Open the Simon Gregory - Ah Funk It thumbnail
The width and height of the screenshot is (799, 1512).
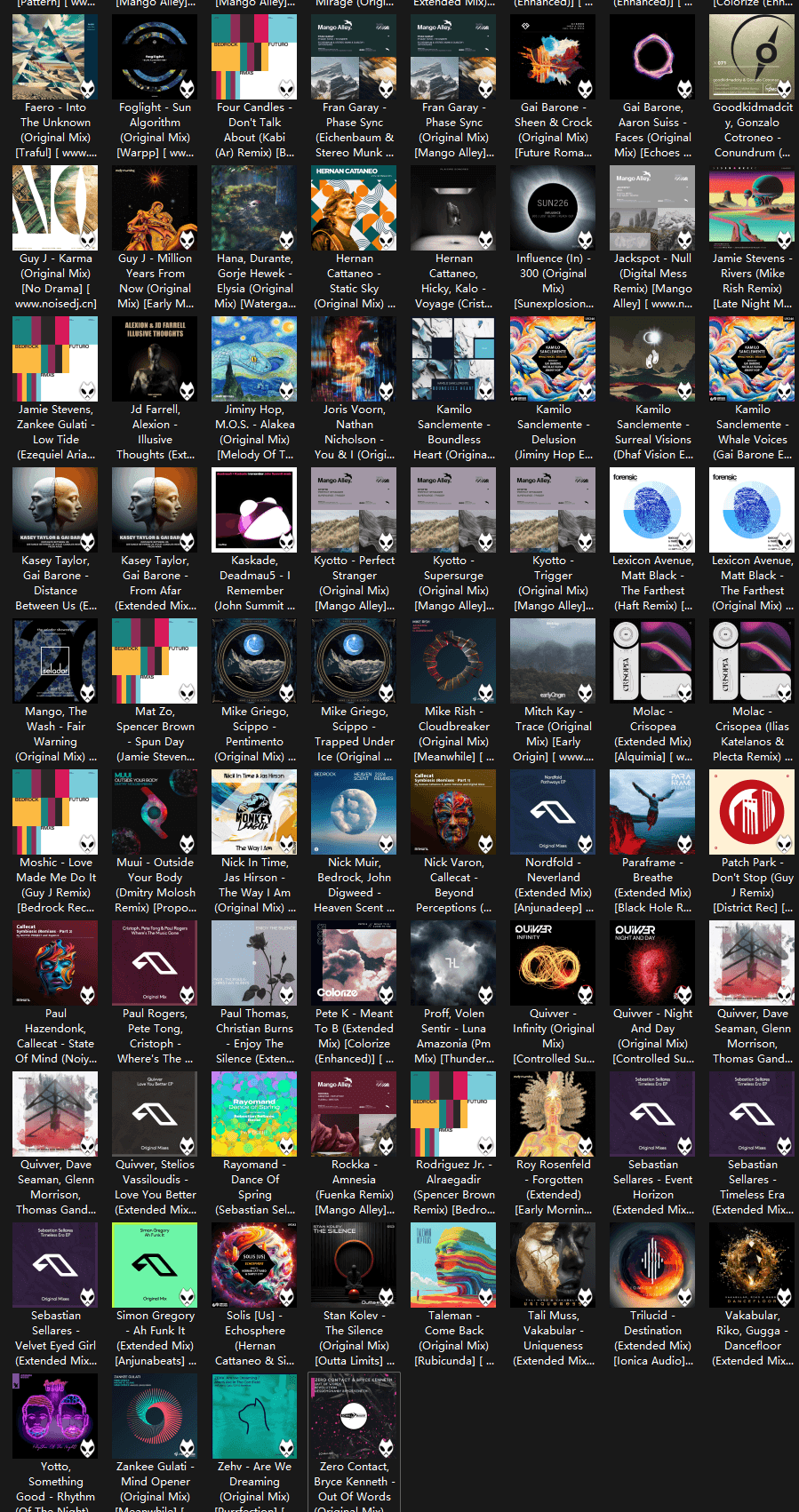click(155, 1265)
